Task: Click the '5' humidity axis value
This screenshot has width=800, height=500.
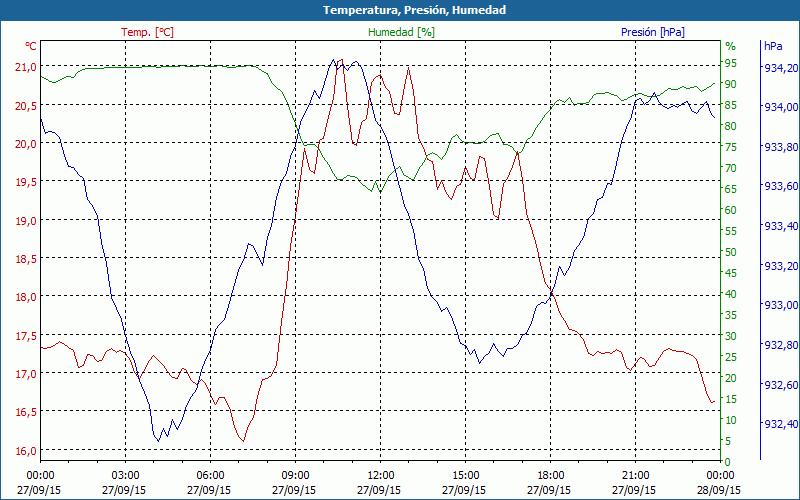Action: [x=728, y=441]
